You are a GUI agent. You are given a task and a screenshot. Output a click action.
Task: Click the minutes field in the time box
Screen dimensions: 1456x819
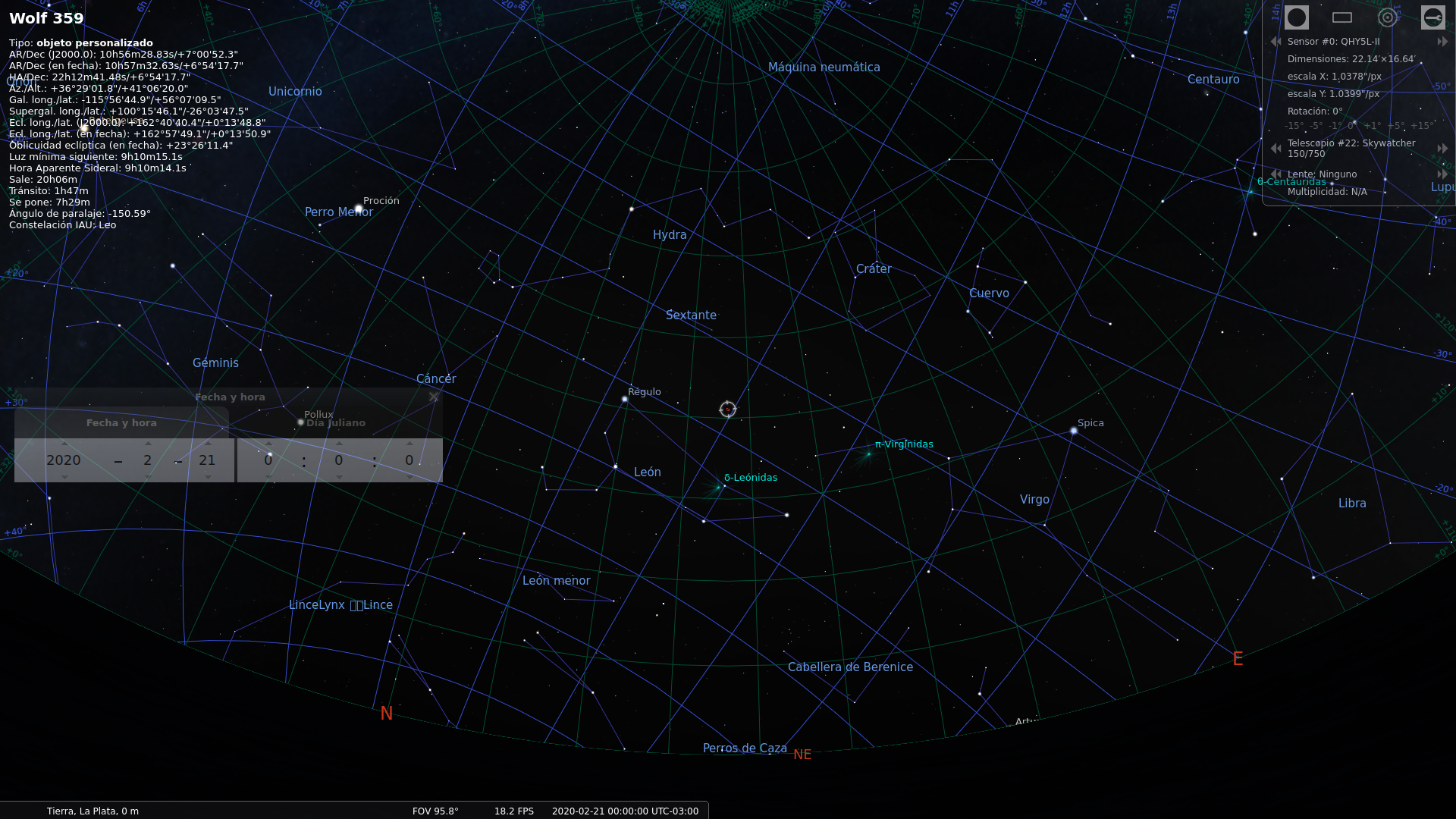339,460
